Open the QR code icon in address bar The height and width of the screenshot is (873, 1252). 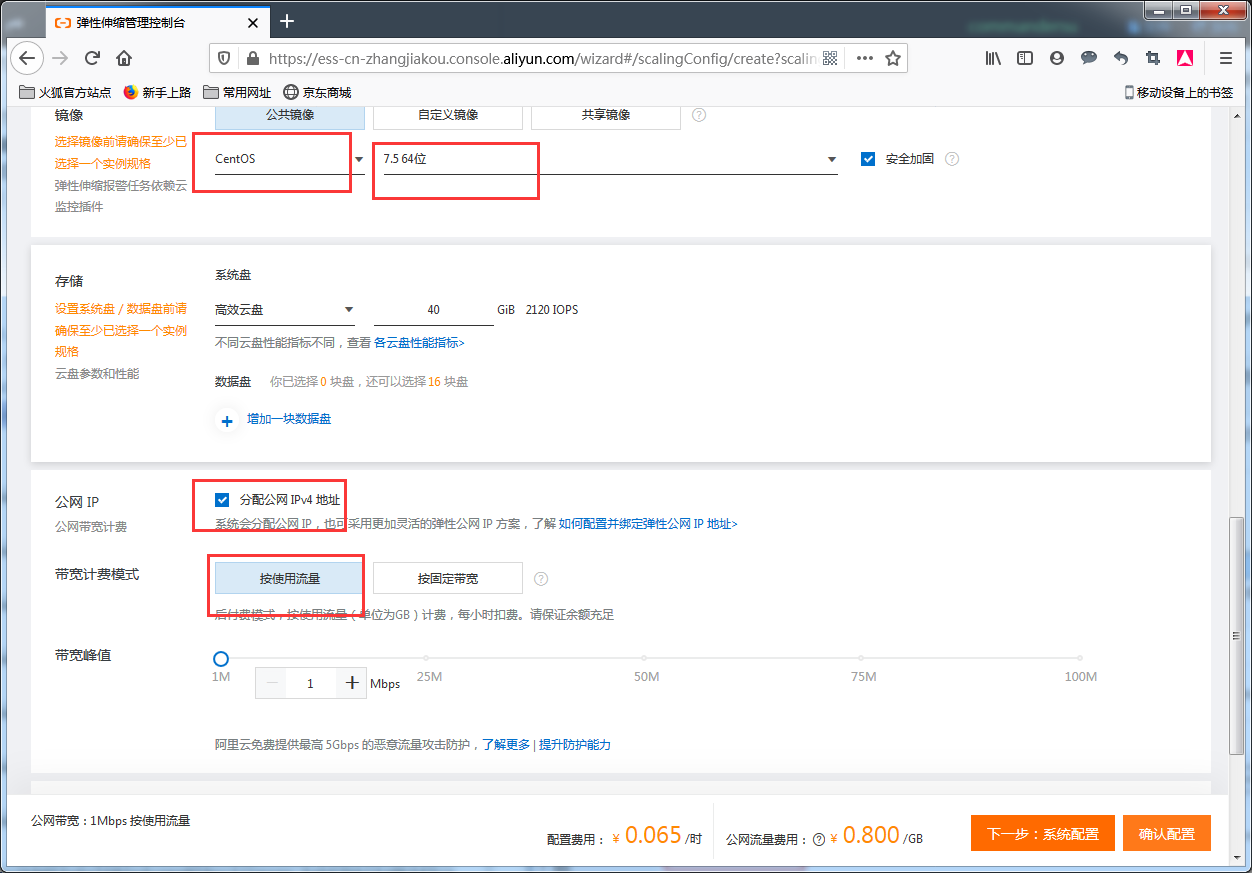pos(830,58)
